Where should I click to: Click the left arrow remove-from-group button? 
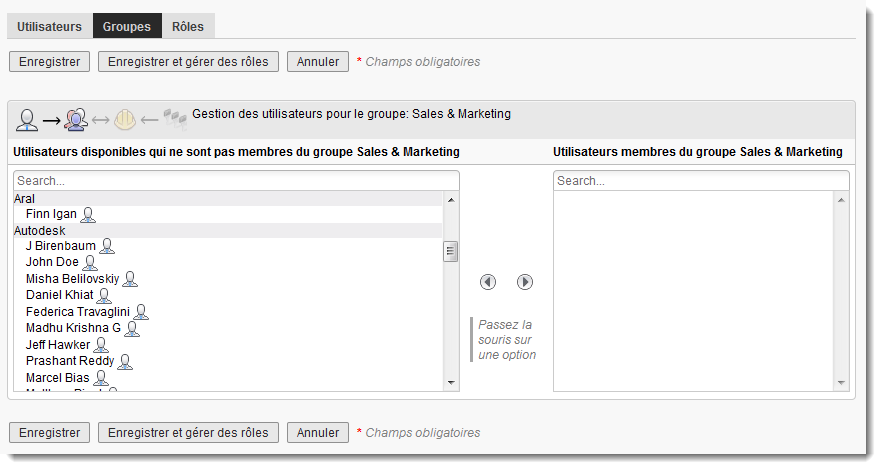pos(488,282)
